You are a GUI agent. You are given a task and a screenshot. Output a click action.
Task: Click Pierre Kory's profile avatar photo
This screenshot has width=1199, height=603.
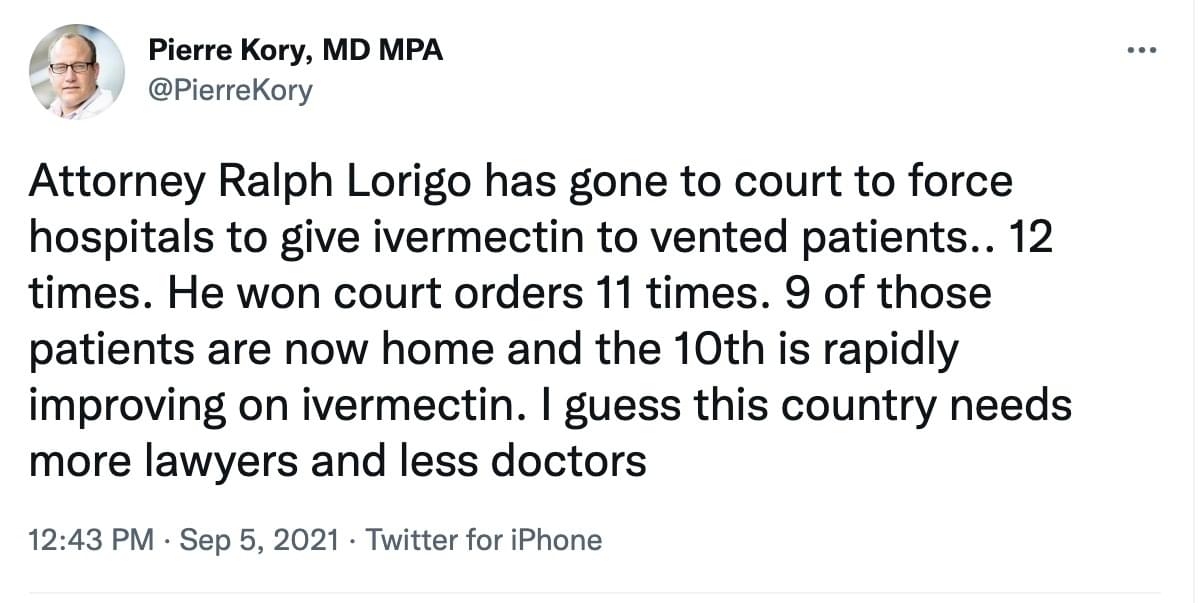click(76, 71)
